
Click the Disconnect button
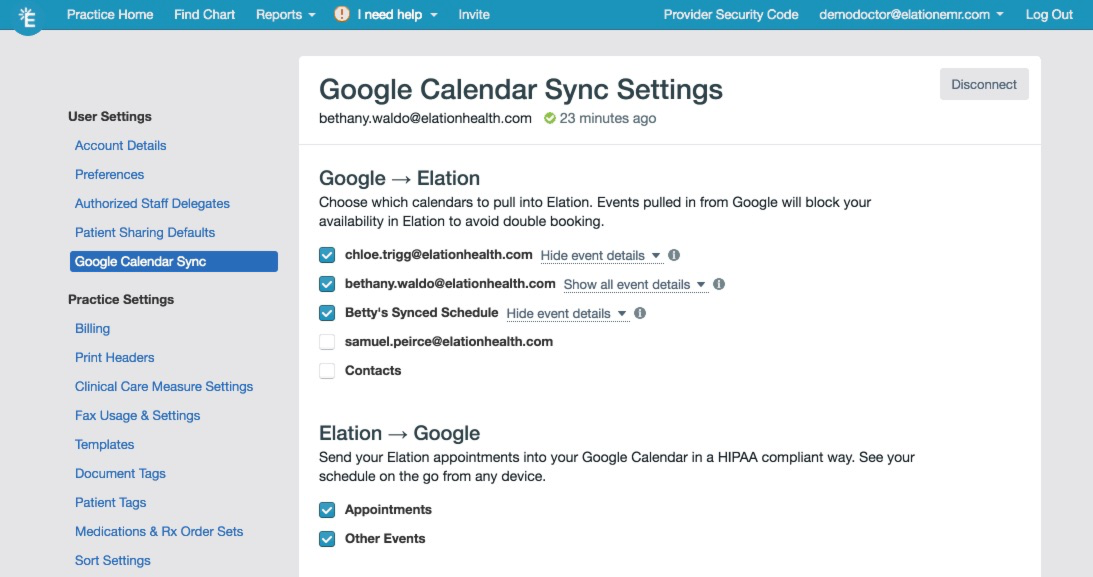[x=984, y=84]
